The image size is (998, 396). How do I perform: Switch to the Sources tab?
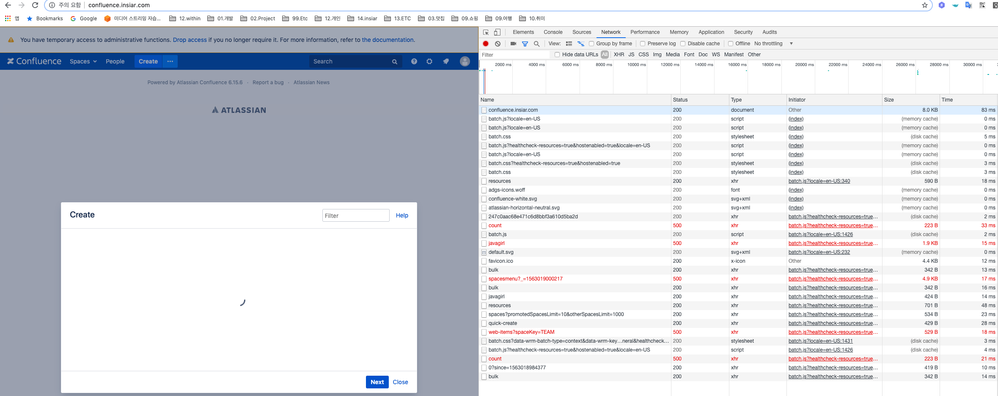(x=582, y=32)
